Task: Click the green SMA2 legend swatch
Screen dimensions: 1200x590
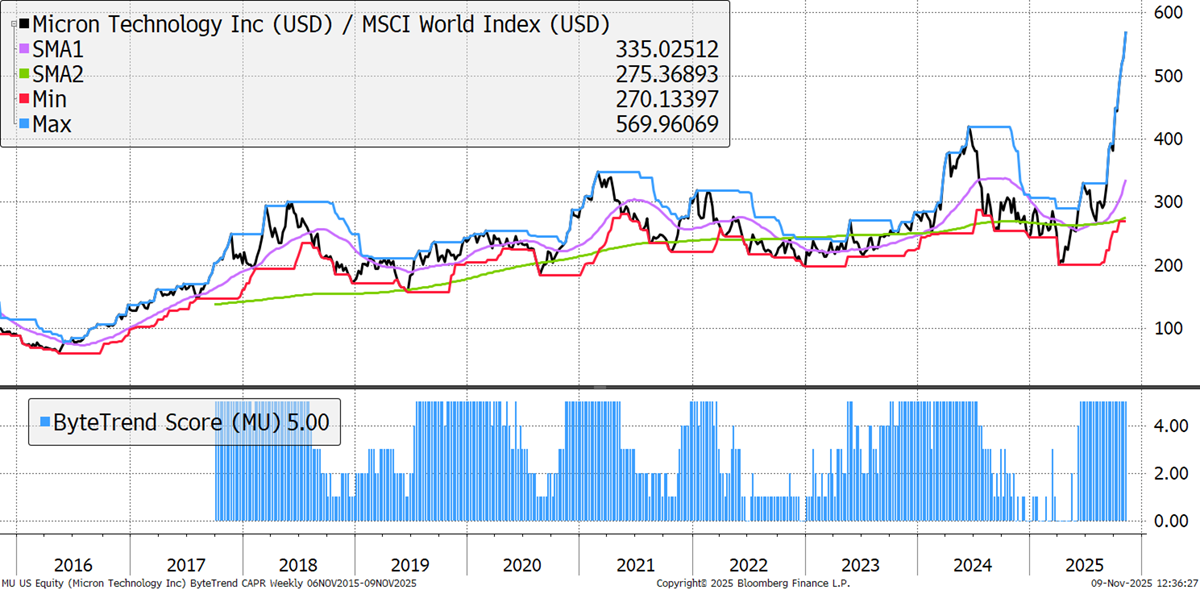Action: click(25, 75)
